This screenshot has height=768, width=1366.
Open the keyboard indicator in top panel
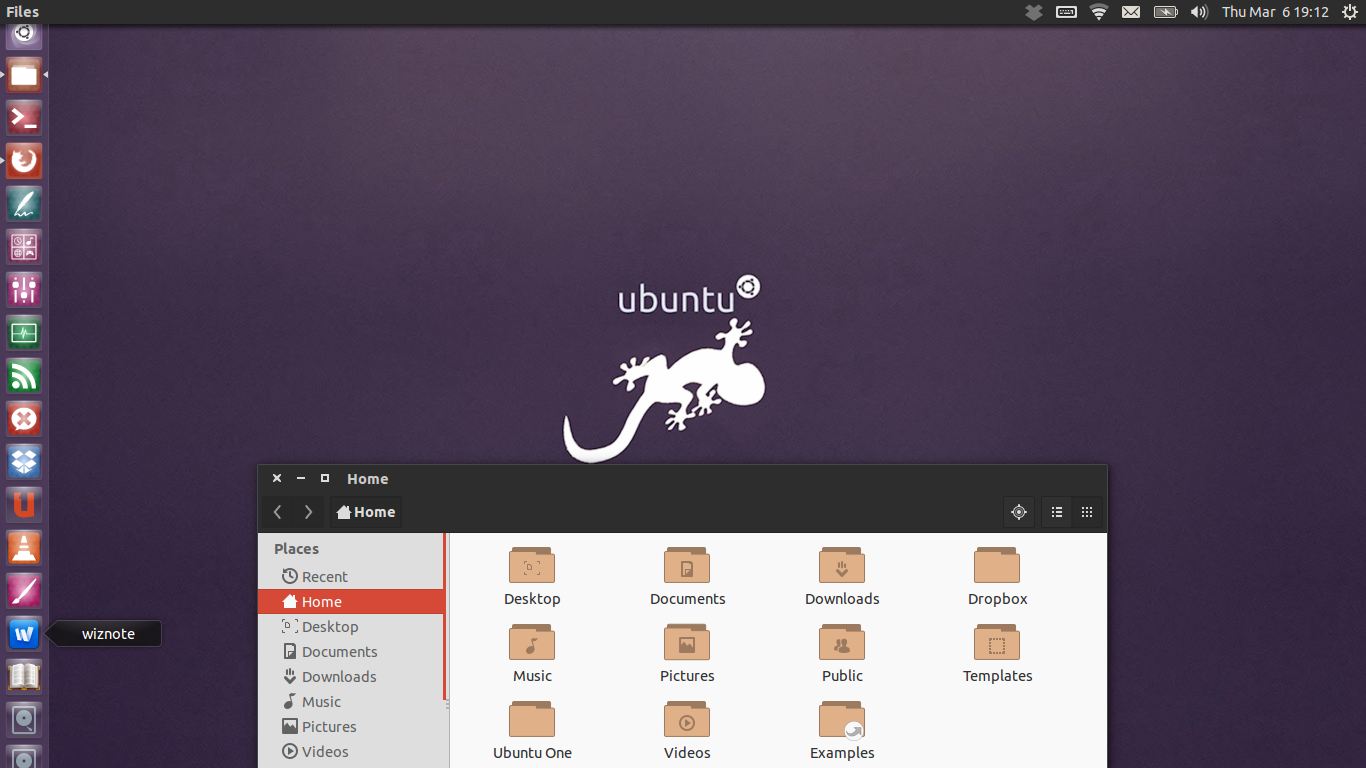(x=1066, y=12)
